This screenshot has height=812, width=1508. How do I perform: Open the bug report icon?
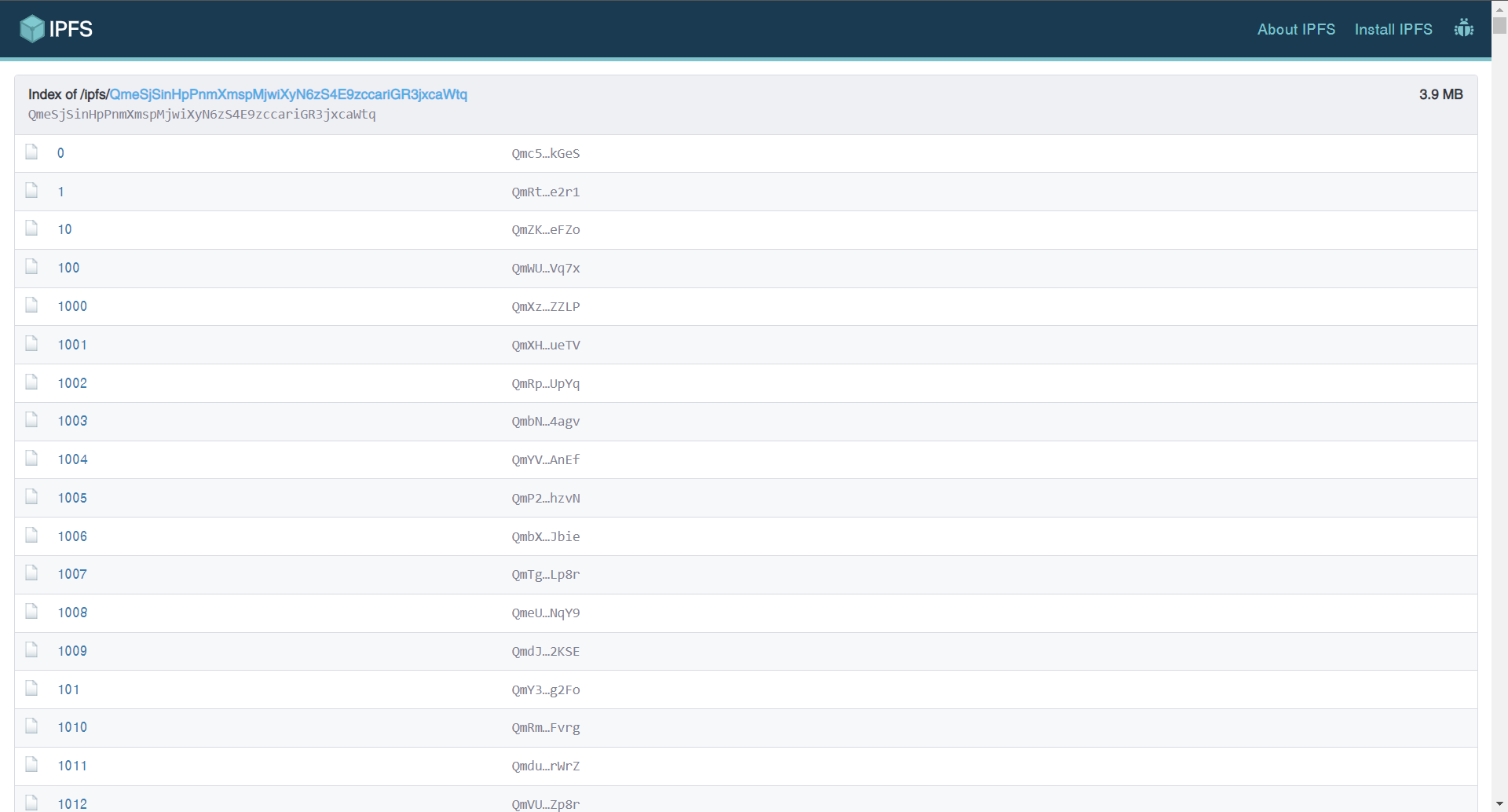pos(1463,28)
